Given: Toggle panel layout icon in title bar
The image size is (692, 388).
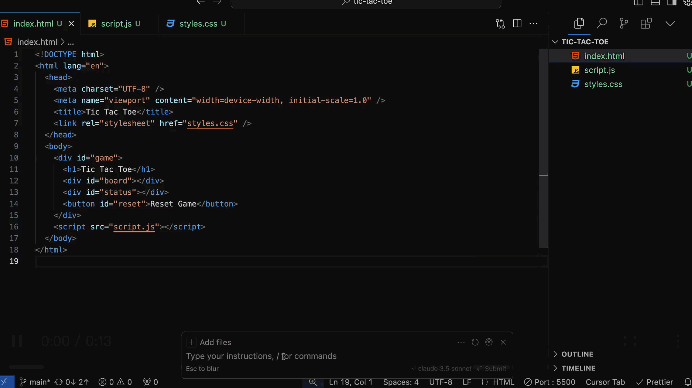Looking at the screenshot, I should 655,3.
